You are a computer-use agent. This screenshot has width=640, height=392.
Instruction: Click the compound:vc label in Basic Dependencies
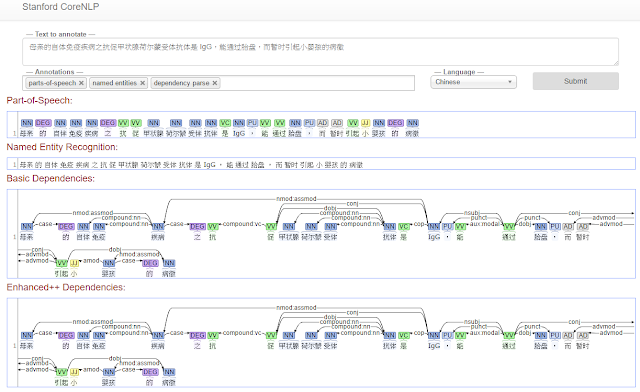[x=242, y=224]
